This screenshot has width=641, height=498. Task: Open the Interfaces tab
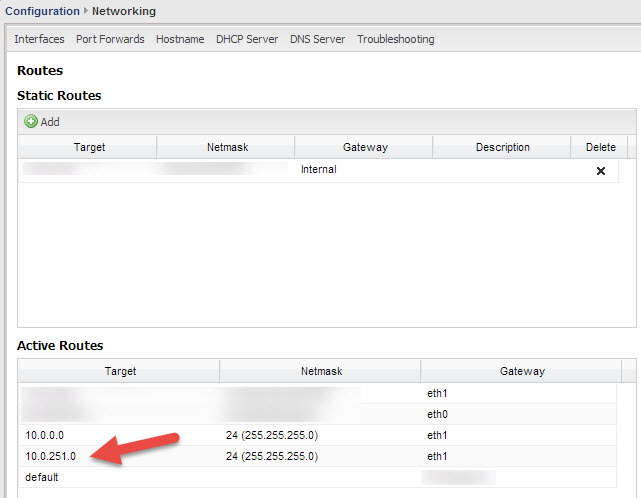pyautogui.click(x=39, y=39)
